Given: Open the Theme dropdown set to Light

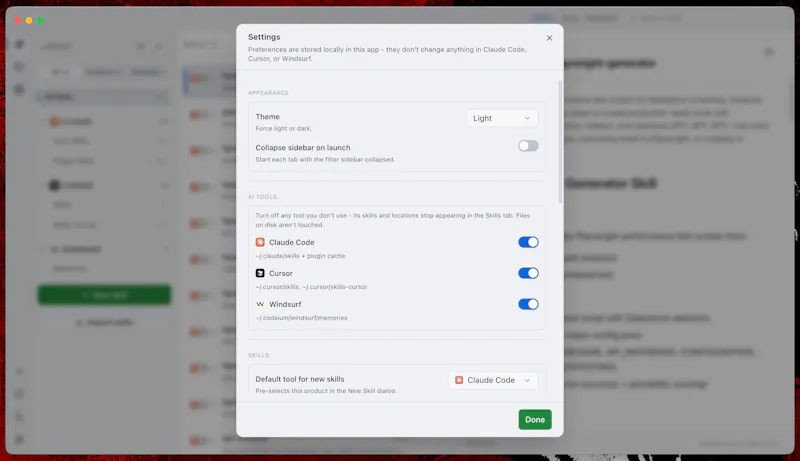Looking at the screenshot, I should 502,118.
